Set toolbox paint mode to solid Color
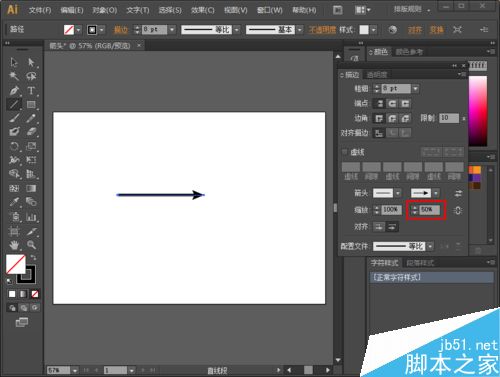500x377 pixels. coord(12,294)
